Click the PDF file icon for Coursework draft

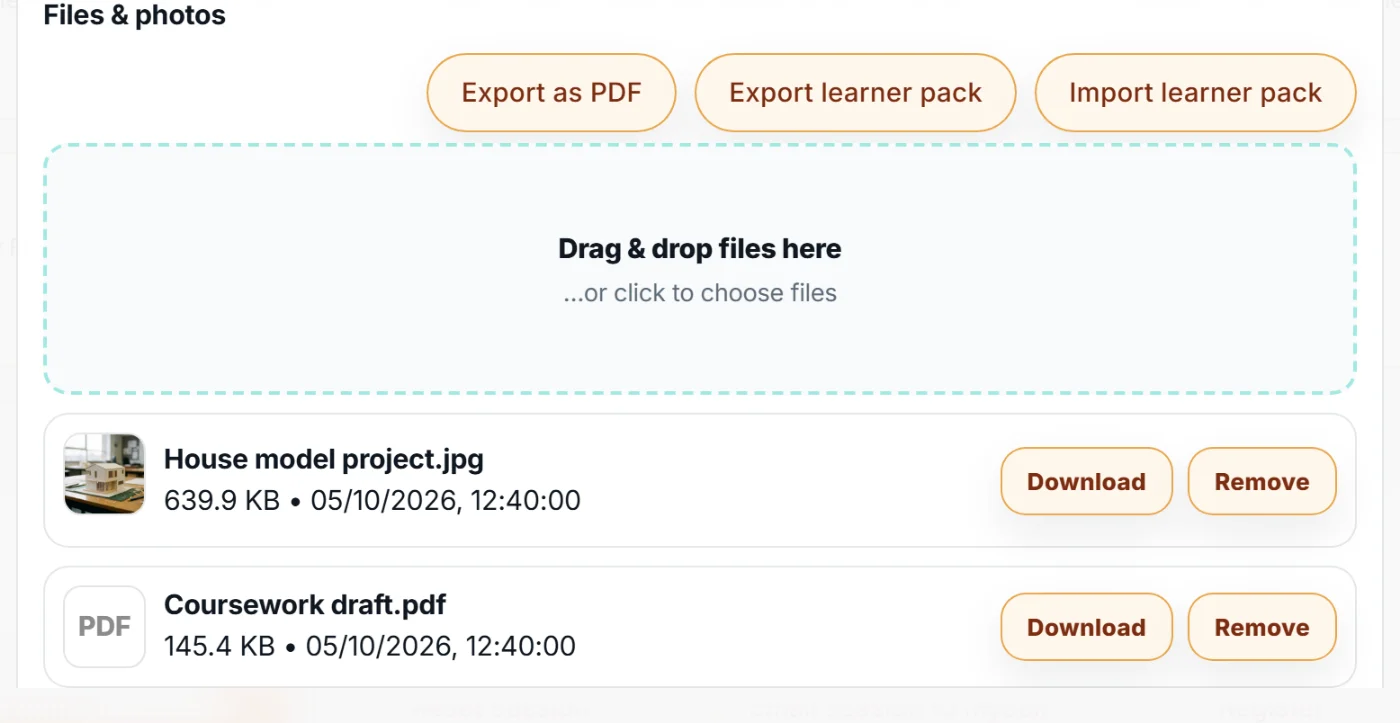104,626
